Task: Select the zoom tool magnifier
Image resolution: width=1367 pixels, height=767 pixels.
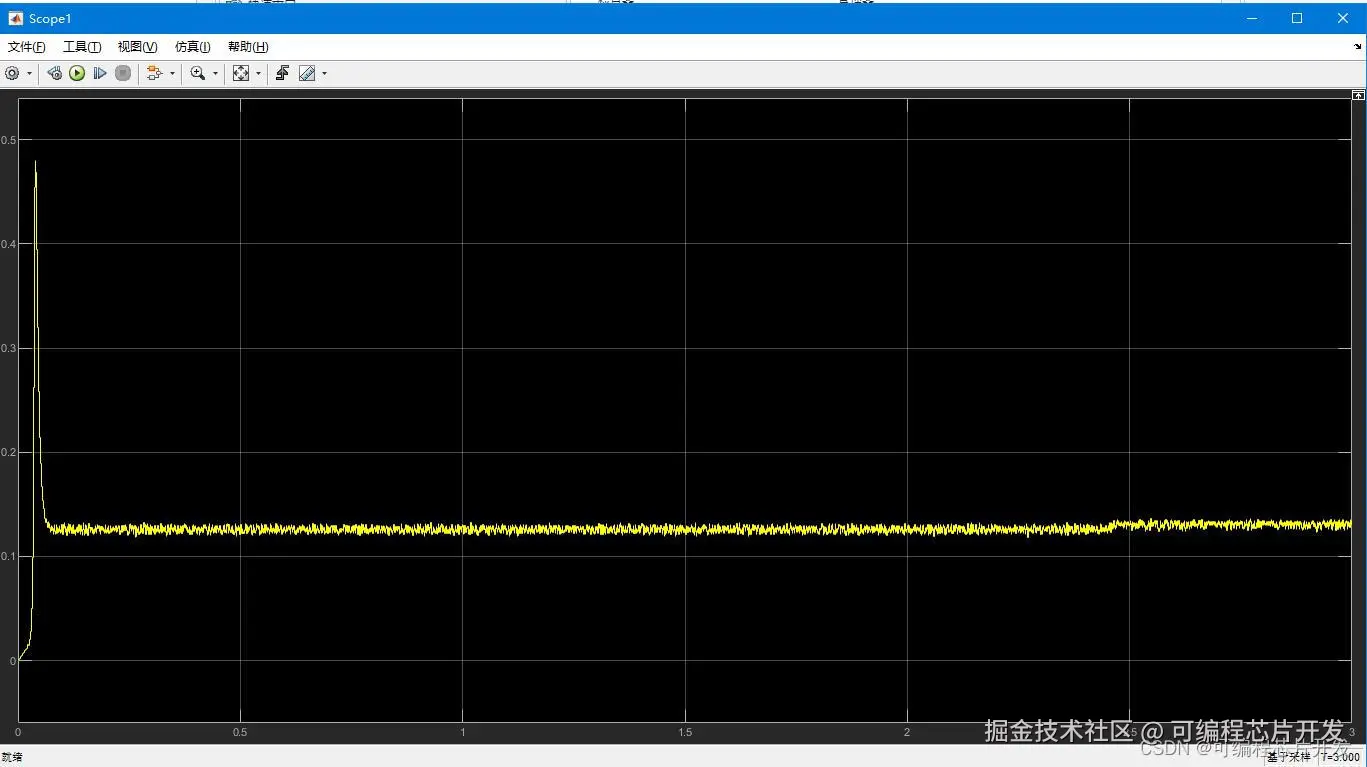Action: (198, 73)
